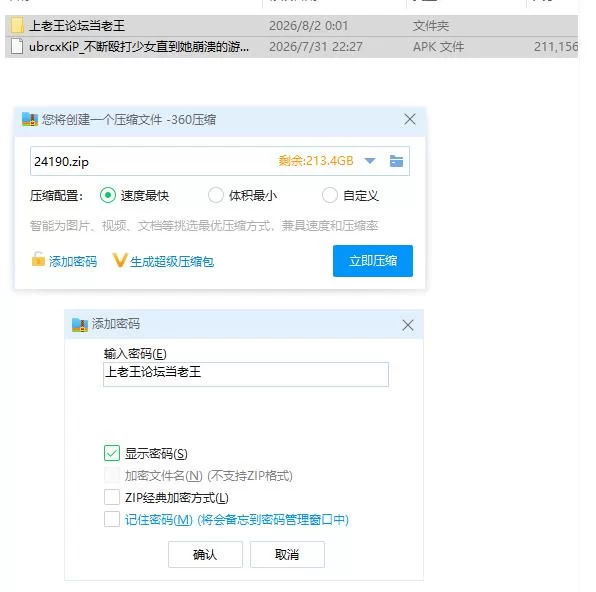Expand the save path dropdown arrow
The width and height of the screenshot is (596, 592).
coord(370,161)
